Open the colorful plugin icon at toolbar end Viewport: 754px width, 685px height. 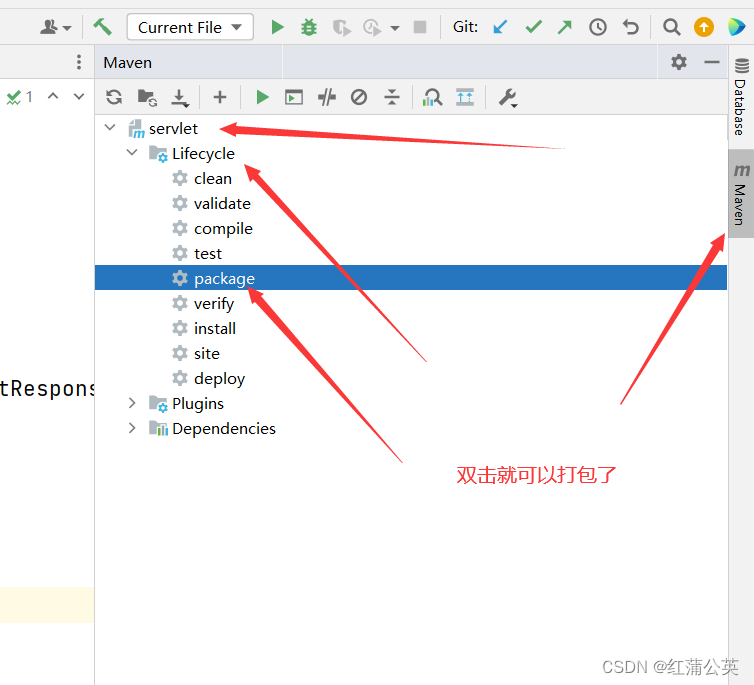pos(736,27)
